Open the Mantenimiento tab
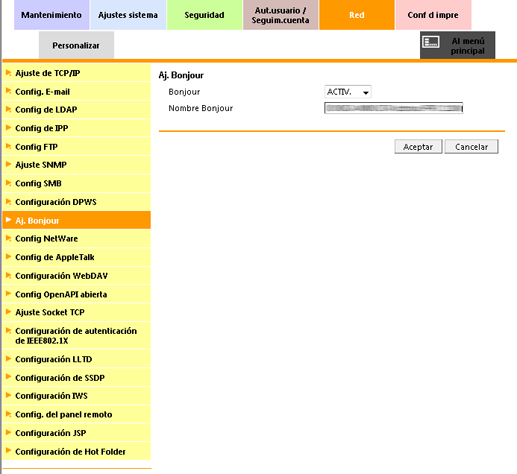The image size is (517, 474). pyautogui.click(x=51, y=15)
